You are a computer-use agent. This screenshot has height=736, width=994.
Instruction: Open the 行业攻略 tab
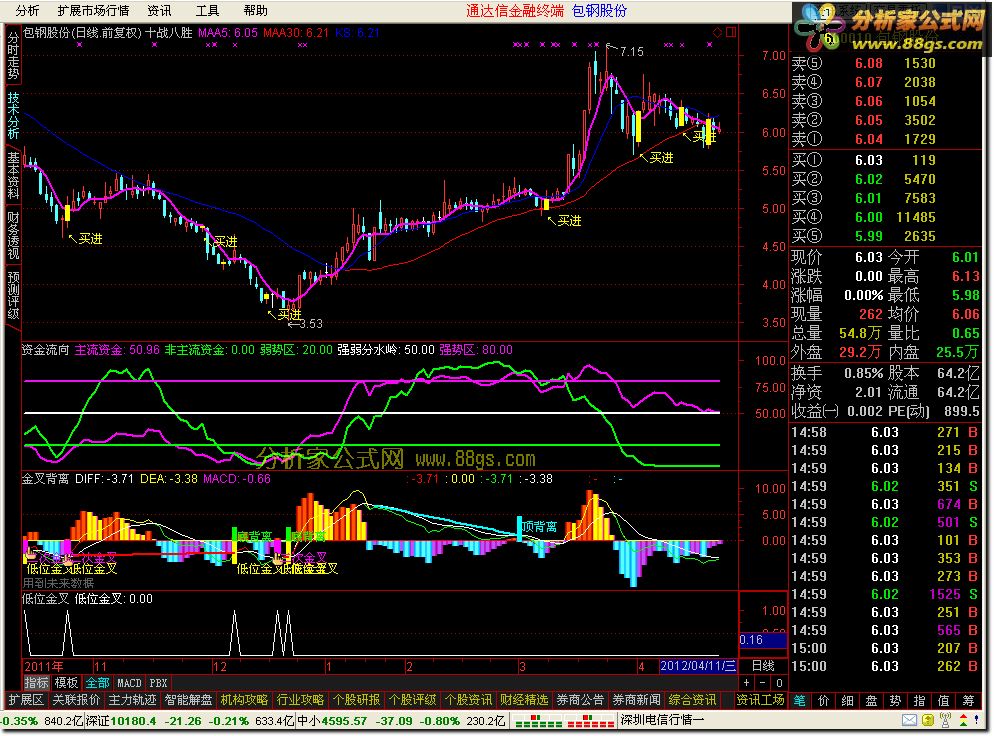point(300,700)
